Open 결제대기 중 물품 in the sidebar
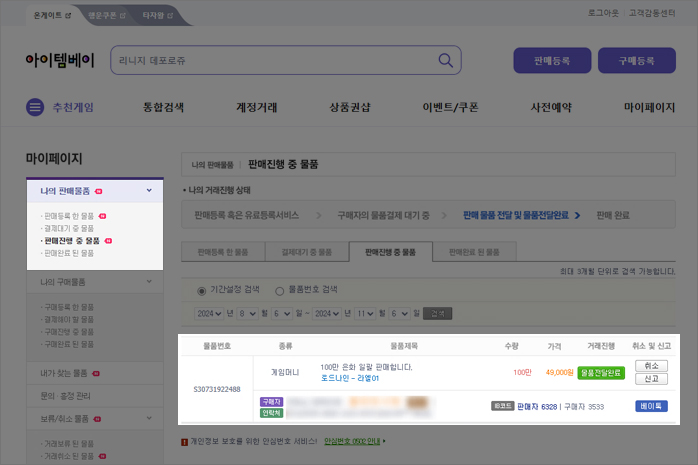Viewport: 698px width, 465px height. (69, 228)
